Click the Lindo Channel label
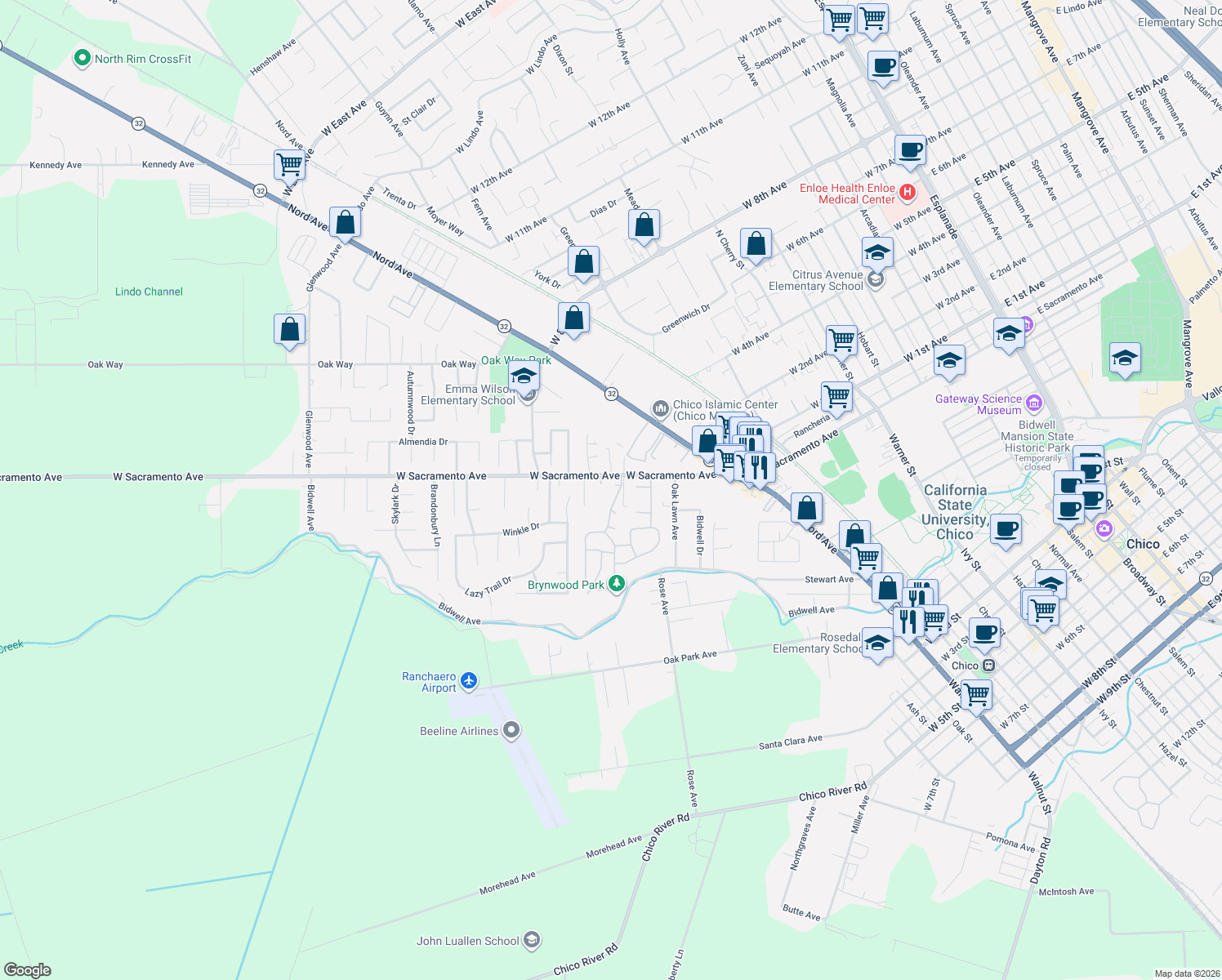Screen dimensions: 1222x980 tap(149, 292)
